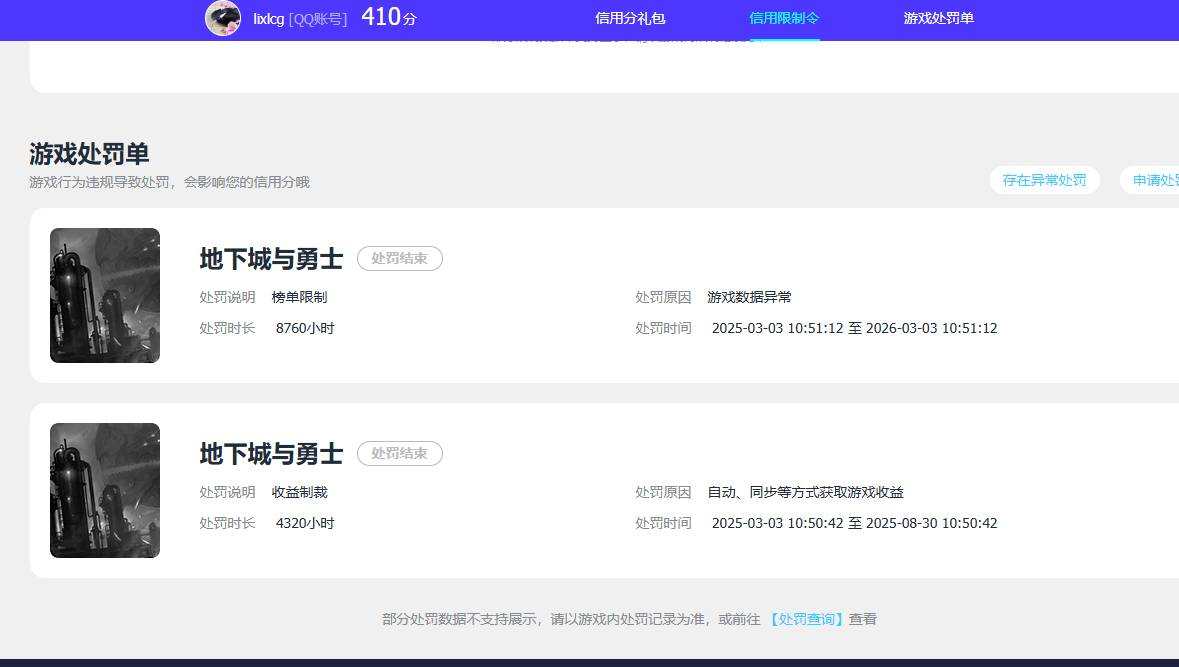Viewport: 1179px width, 667px height.
Task: Click game thumbnail of 收益制裁 penalty
Action: point(105,490)
